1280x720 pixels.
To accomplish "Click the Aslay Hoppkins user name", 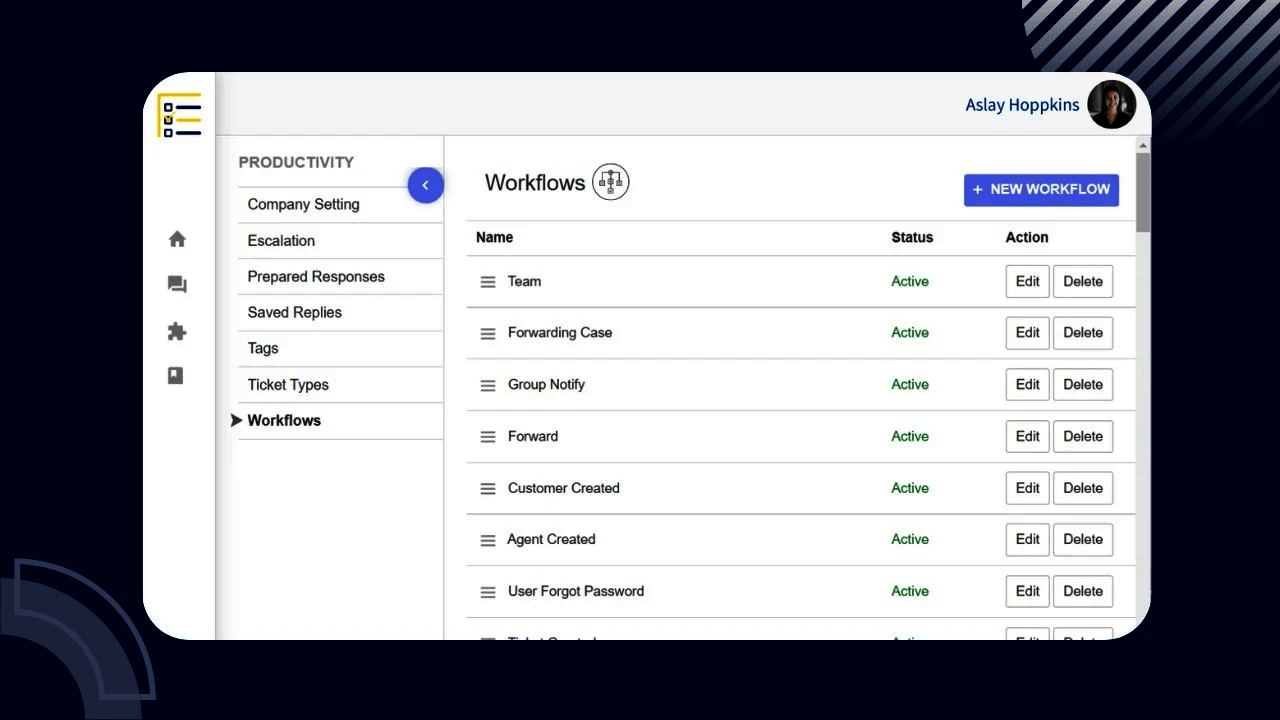I will (1022, 105).
